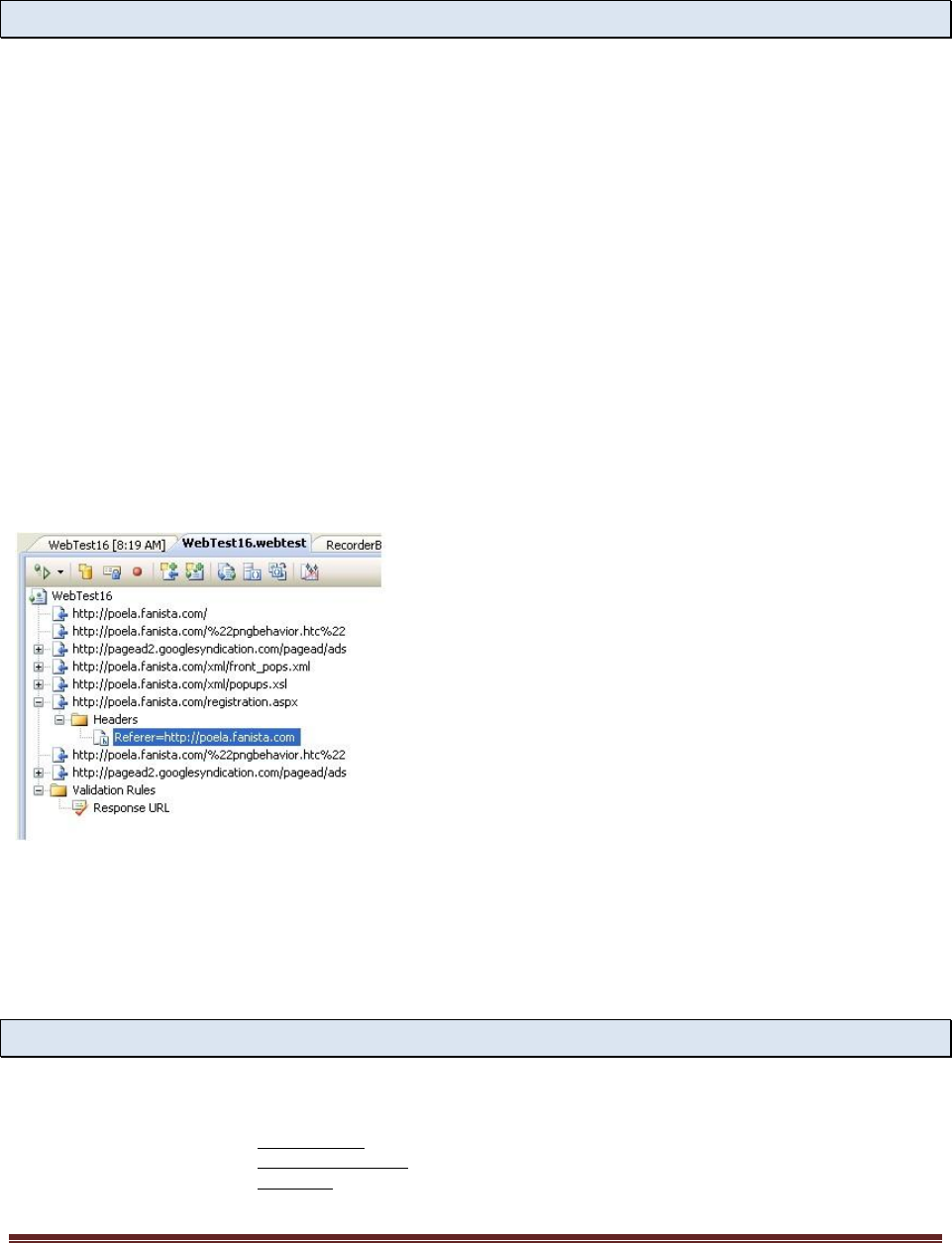Open the Run Test dropdown arrow
Image resolution: width=952 pixels, height=1243 pixels.
60,572
